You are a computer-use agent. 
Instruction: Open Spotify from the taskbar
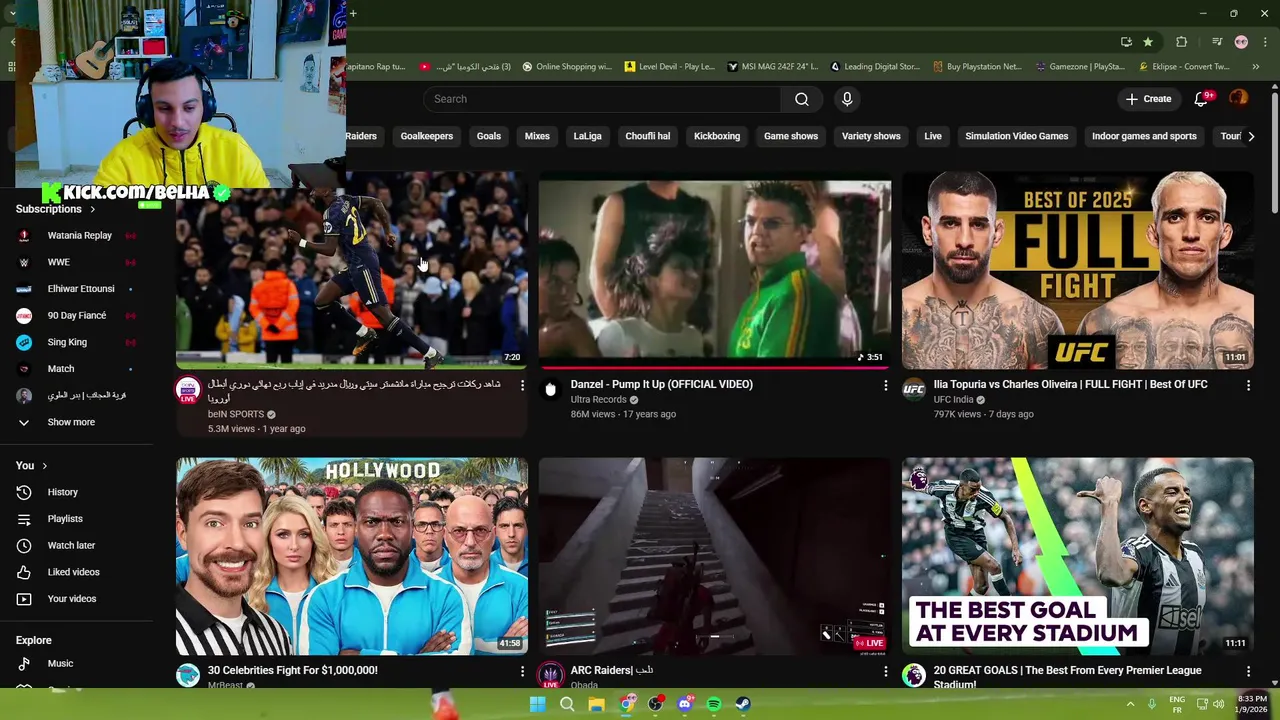click(714, 704)
